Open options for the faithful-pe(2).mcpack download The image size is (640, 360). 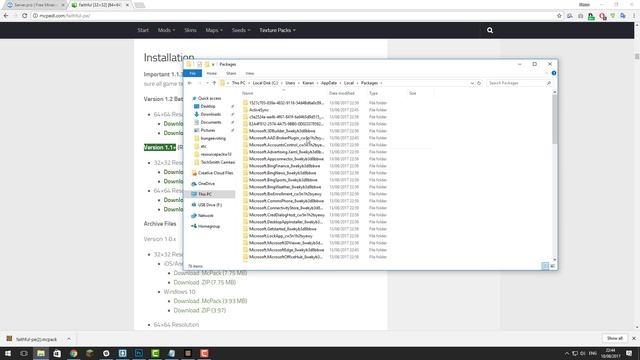point(69,339)
